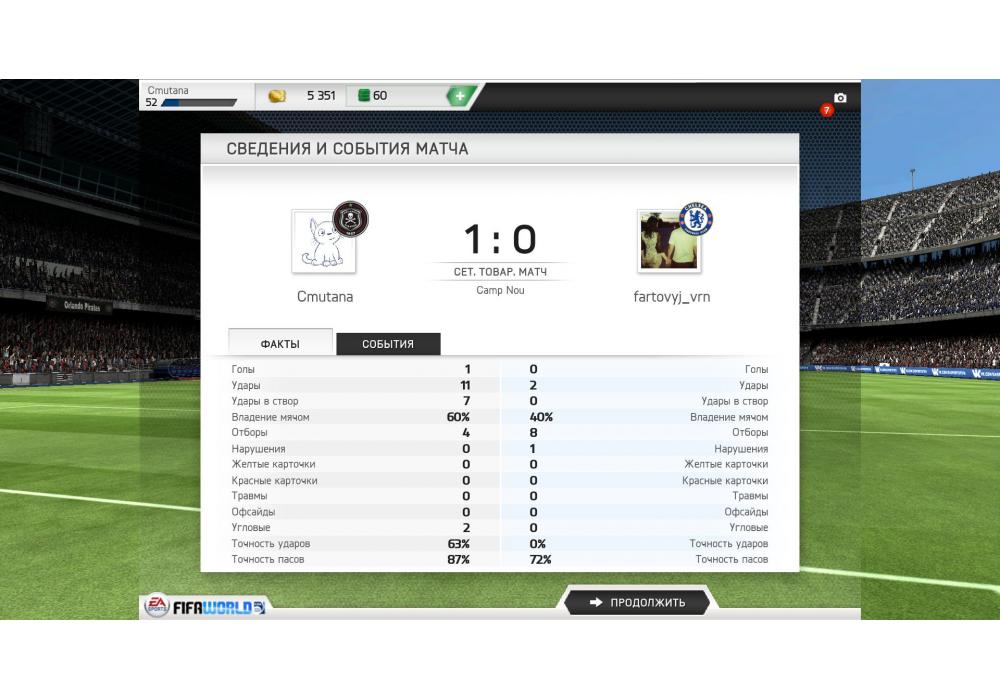Click the 1 : 0 match score
Image resolution: width=1000 pixels, height=700 pixels.
500,239
